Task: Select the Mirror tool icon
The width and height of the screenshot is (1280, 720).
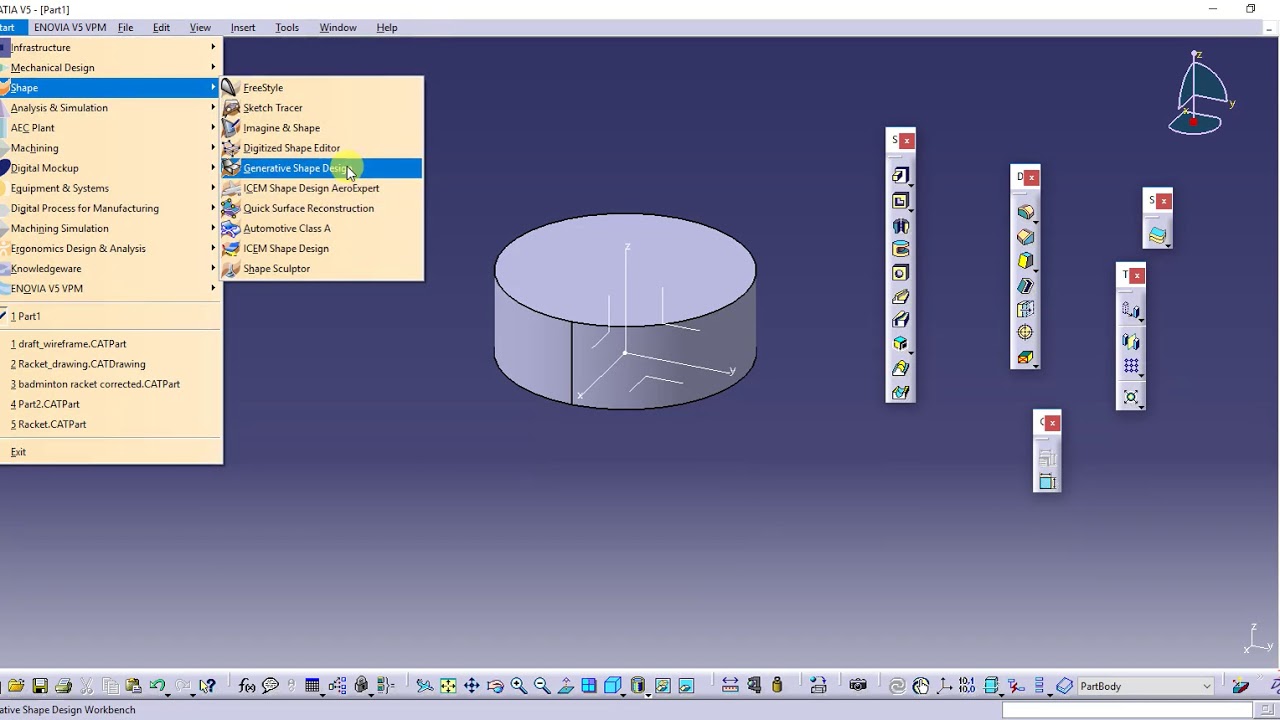Action: [1131, 343]
